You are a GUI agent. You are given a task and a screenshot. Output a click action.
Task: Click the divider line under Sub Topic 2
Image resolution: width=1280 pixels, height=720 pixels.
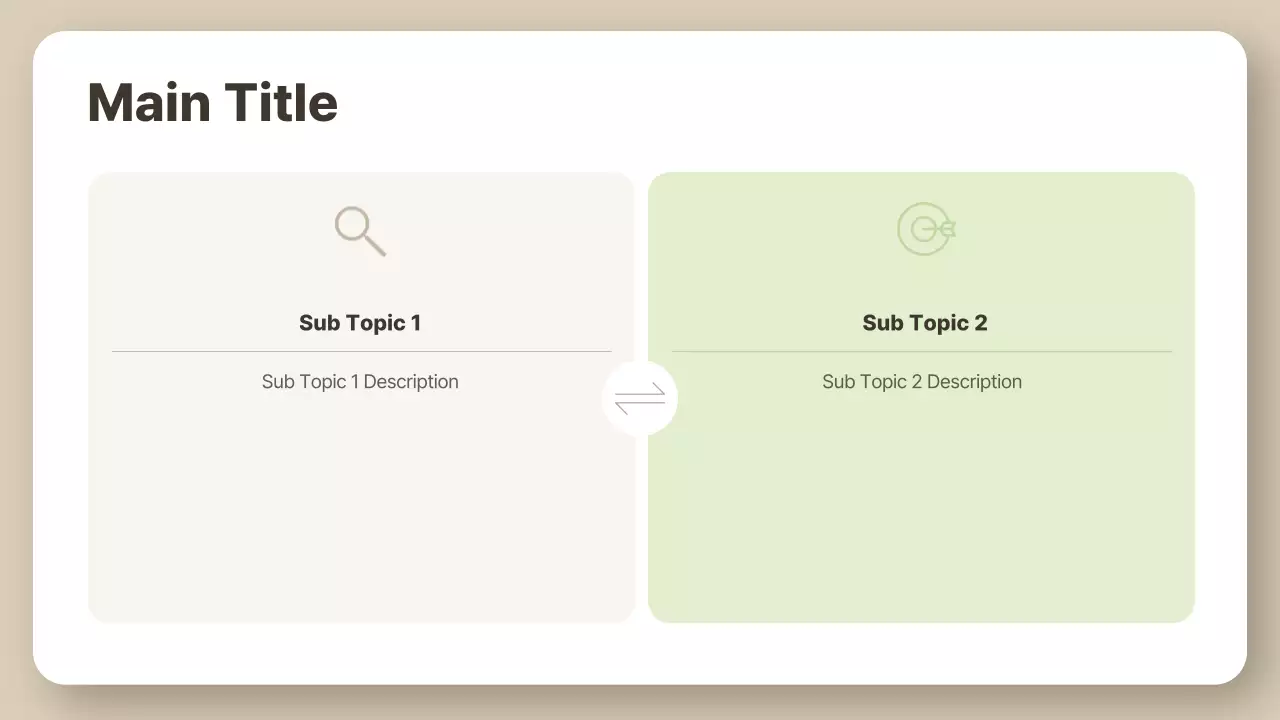(921, 352)
